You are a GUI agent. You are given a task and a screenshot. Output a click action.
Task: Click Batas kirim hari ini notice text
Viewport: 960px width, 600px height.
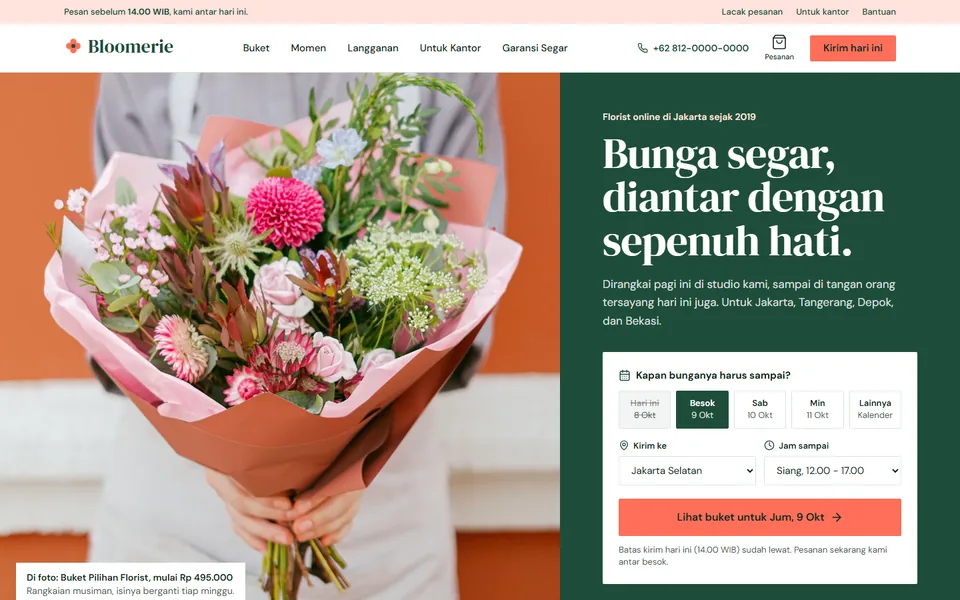pyautogui.click(x=752, y=555)
